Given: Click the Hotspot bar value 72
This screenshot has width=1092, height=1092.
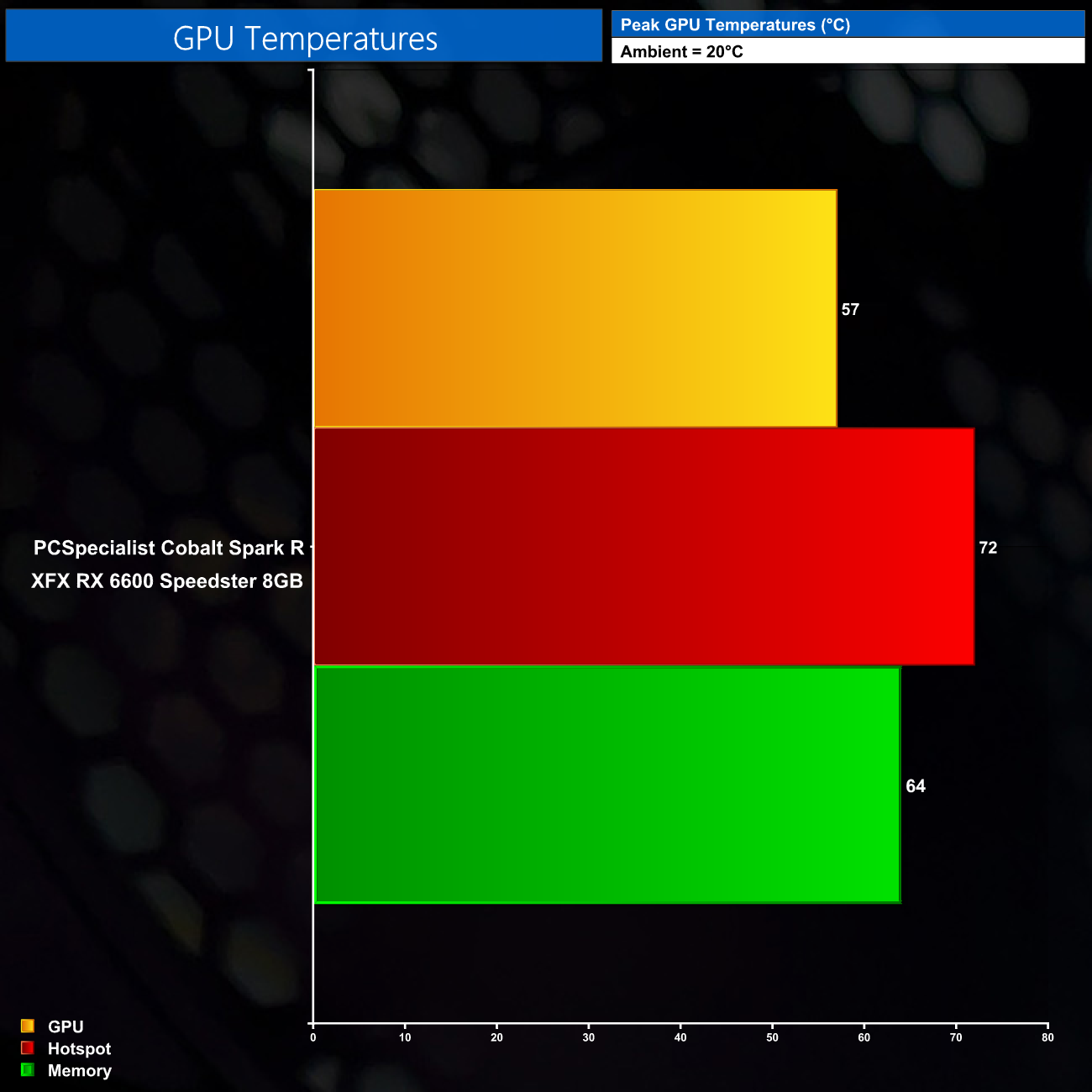Looking at the screenshot, I should 988,548.
